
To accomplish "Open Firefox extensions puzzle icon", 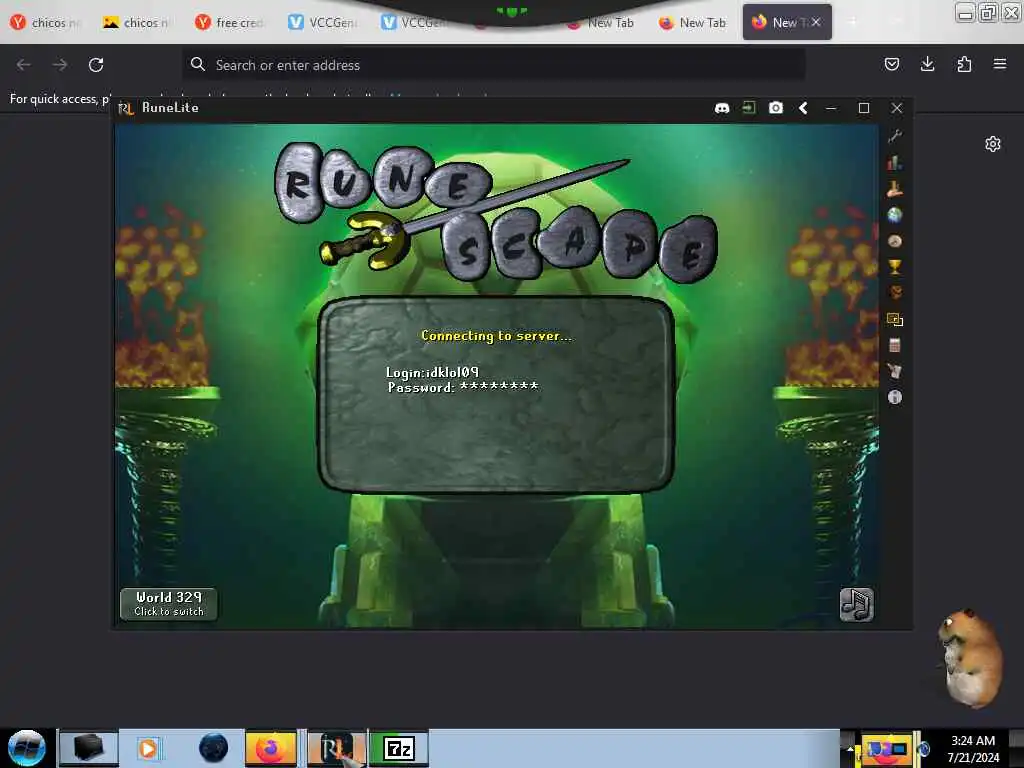I will coord(964,64).
